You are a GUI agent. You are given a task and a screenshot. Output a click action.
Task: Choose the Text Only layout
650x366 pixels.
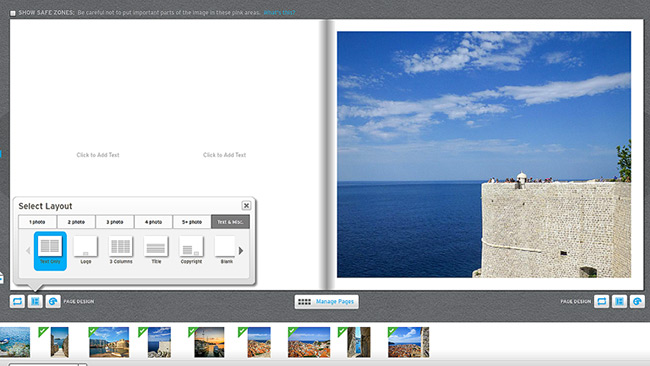click(50, 251)
